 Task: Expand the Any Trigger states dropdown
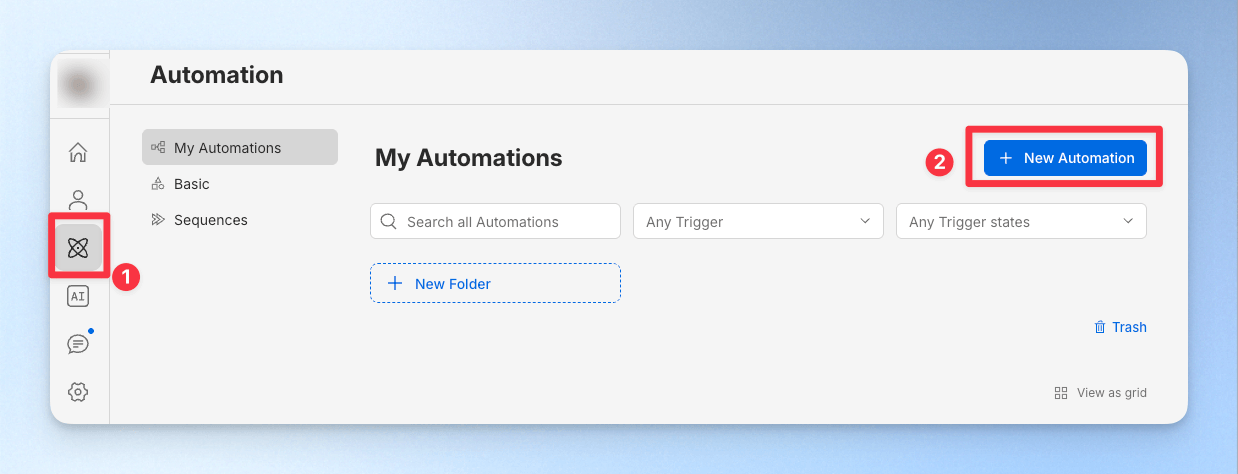(1021, 222)
